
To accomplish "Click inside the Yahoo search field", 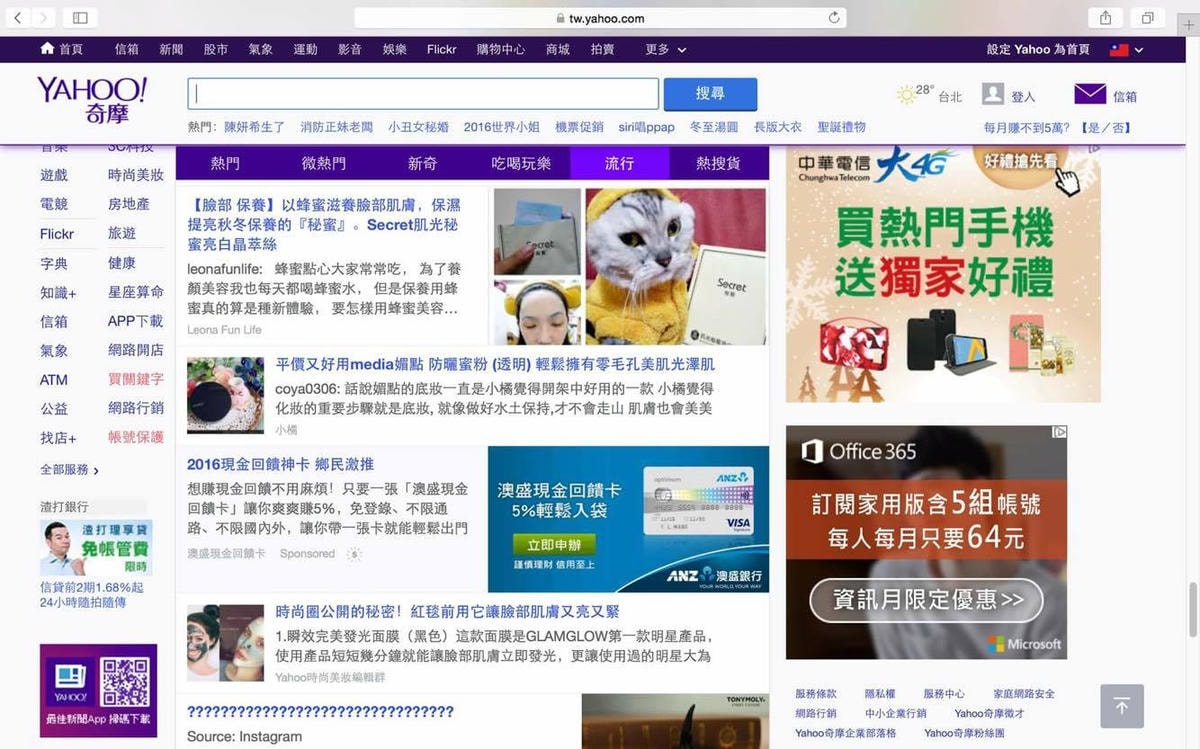I will pyautogui.click(x=423, y=94).
